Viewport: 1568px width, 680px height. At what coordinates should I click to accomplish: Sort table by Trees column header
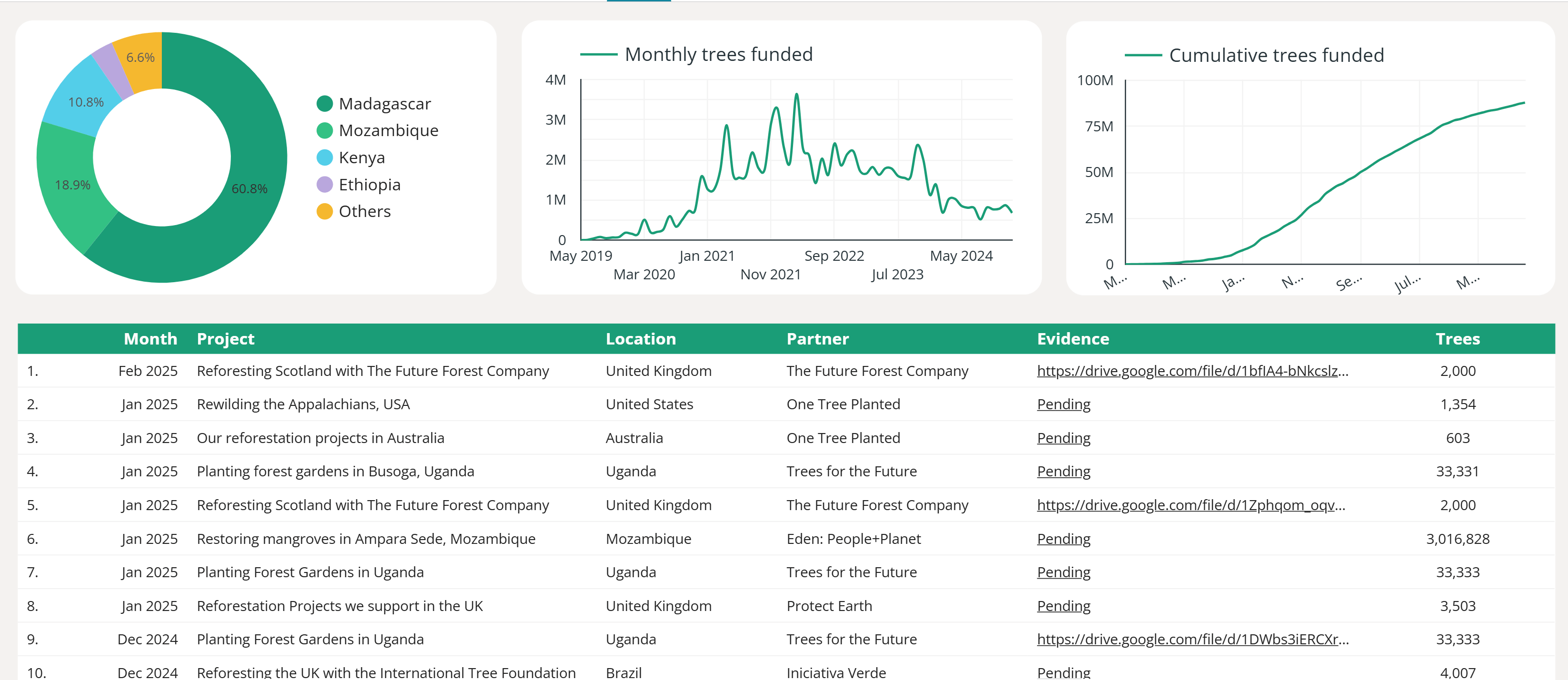(1457, 339)
